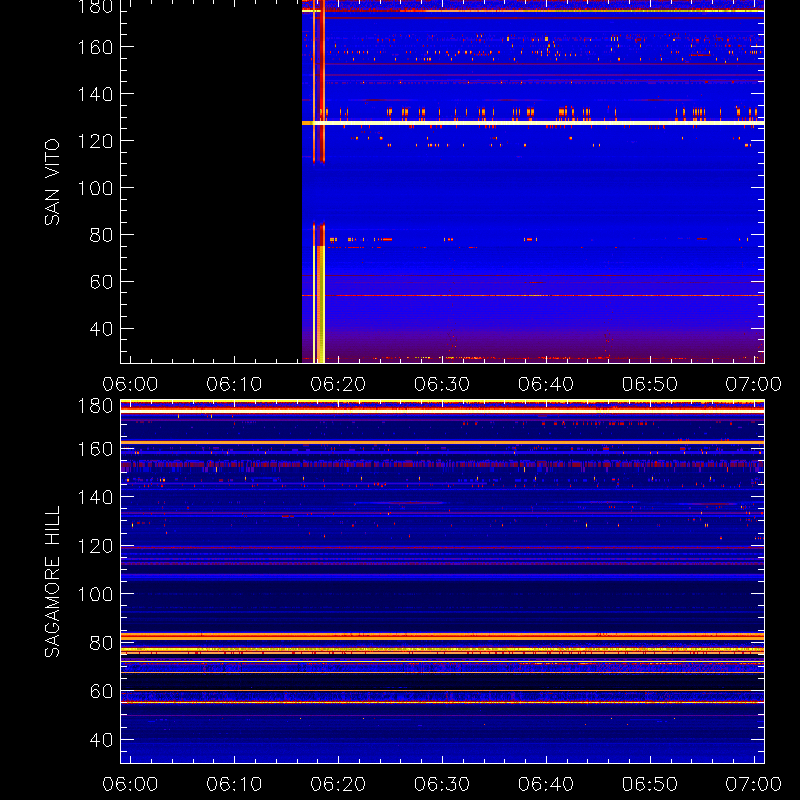800x800 pixels.
Task: Select the 100 tick label on San Vito axis
Action: click(95, 188)
